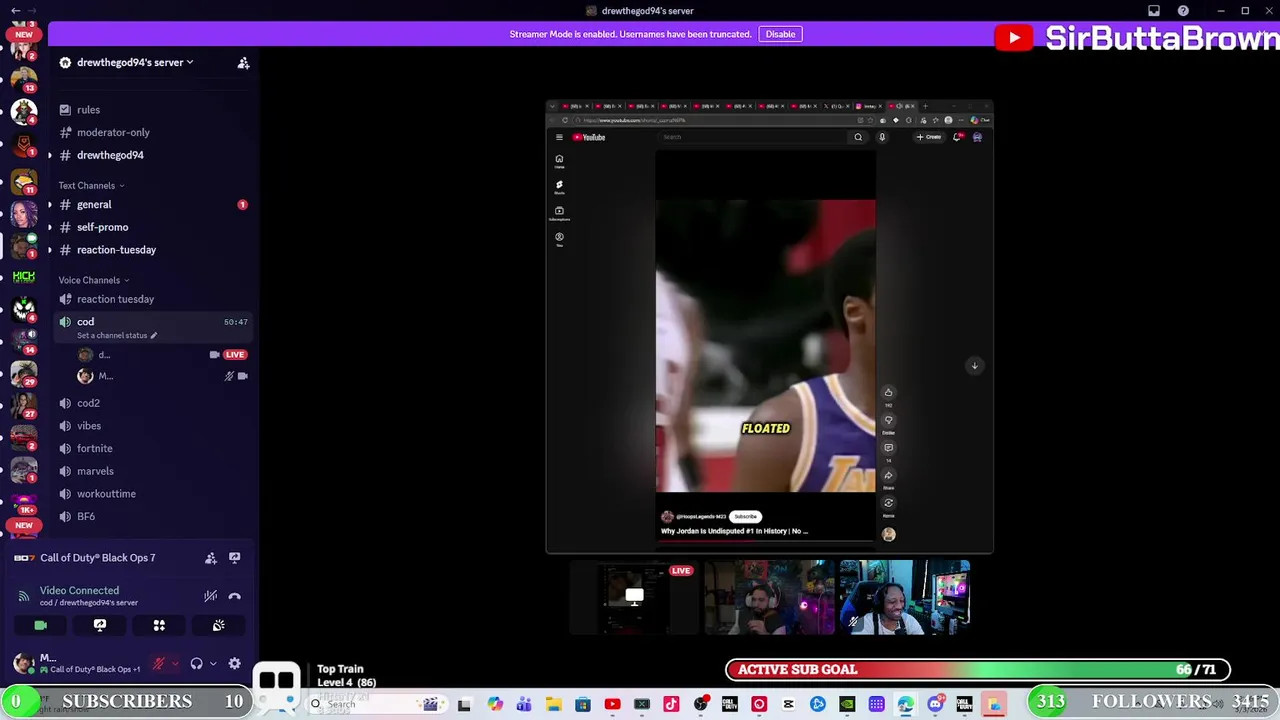The width and height of the screenshot is (1280, 720).
Task: Select the LIVE user in cod channel
Action: [x=163, y=355]
